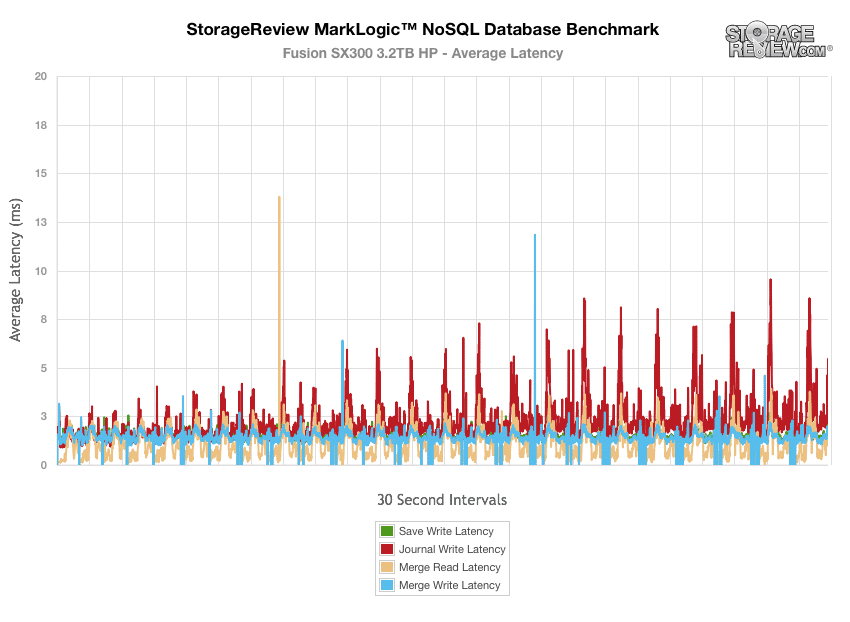Viewport: 850px width, 622px height.
Task: Click the blue Merge Write Latency swatch
Action: 387,585
